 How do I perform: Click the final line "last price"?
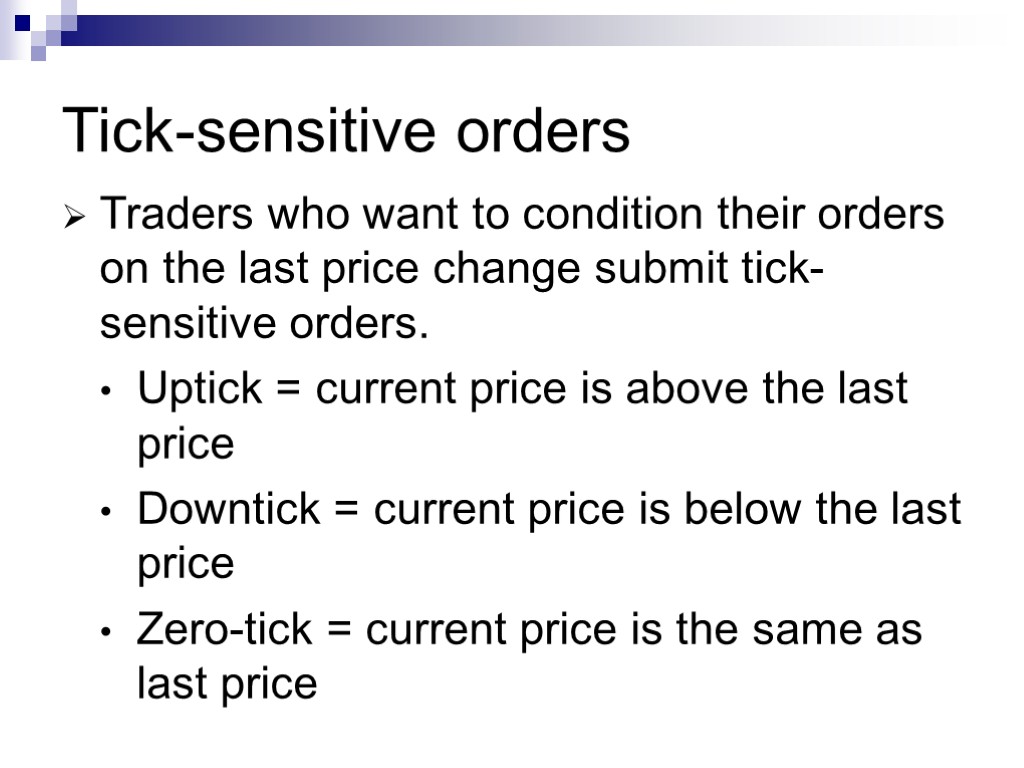(226, 684)
